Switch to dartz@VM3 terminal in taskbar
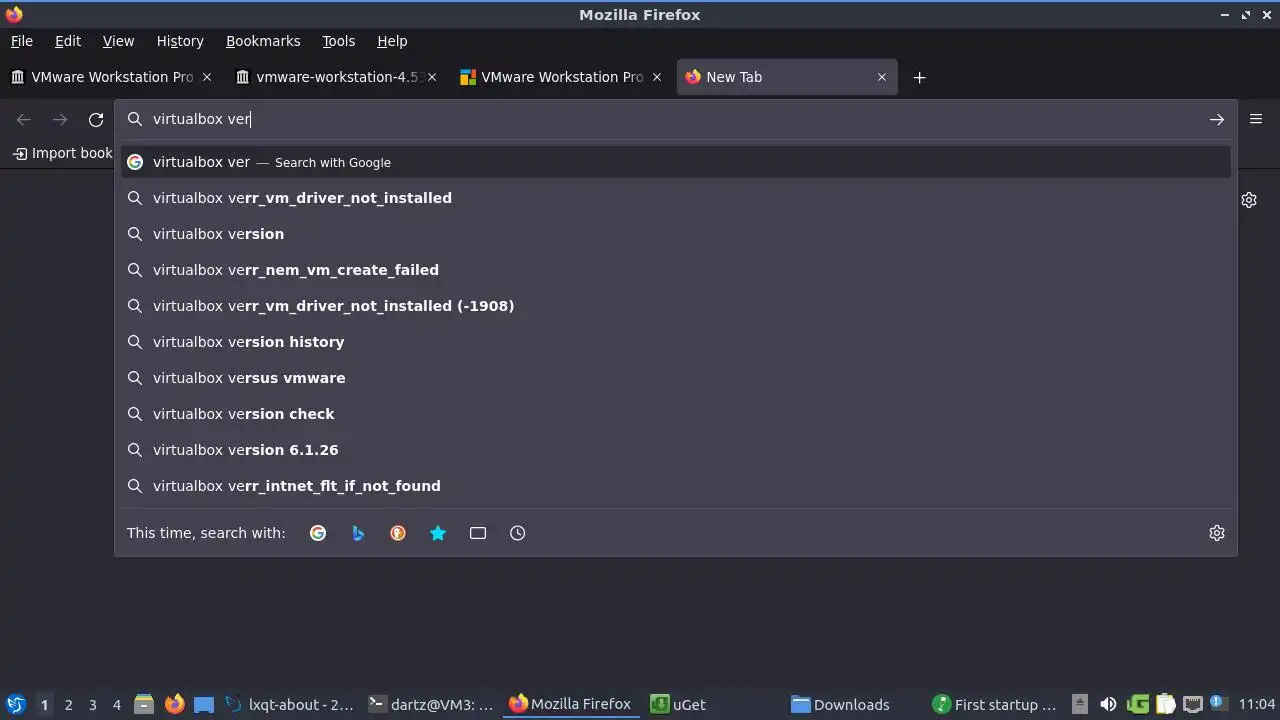This screenshot has width=1280, height=720. 432,704
